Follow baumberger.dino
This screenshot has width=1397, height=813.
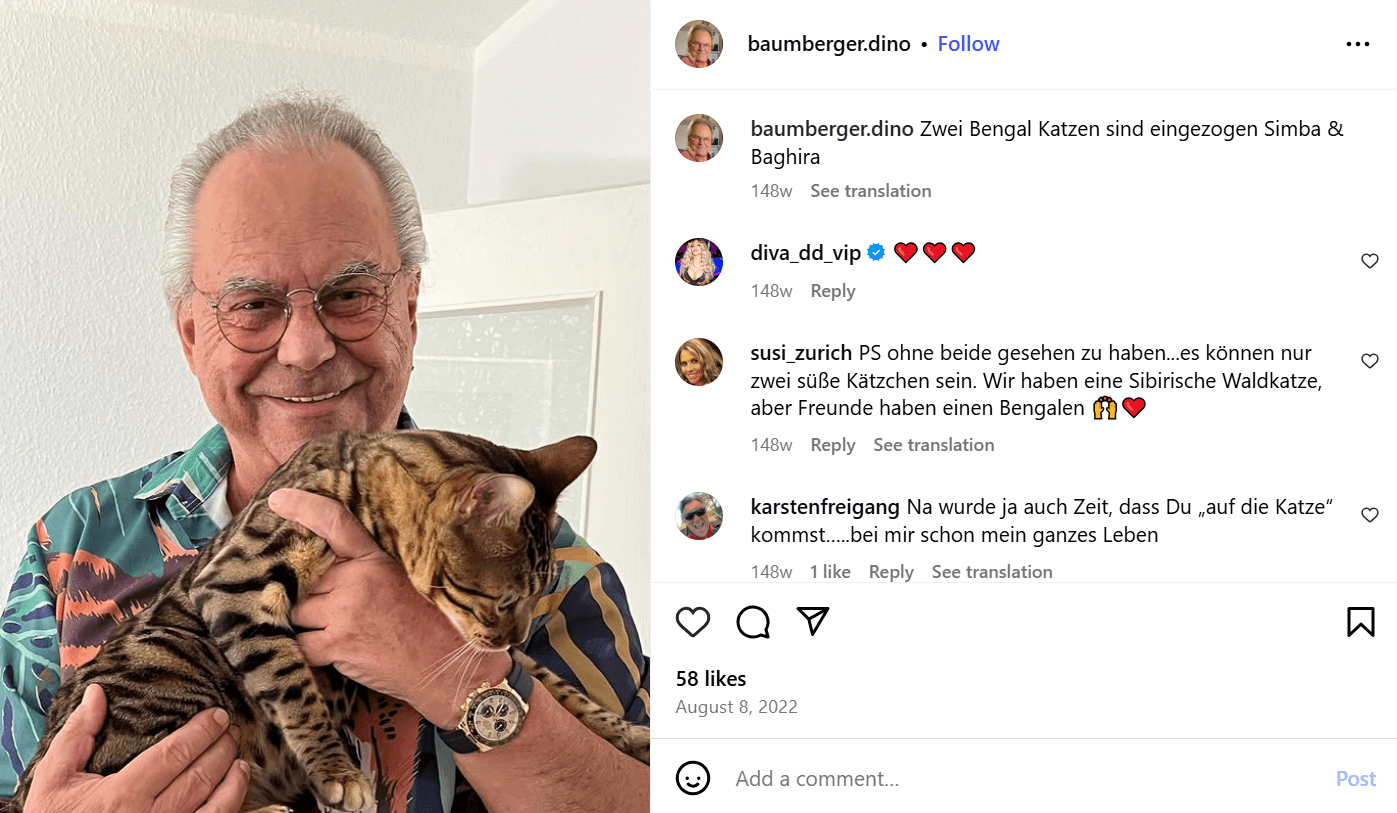(x=968, y=44)
